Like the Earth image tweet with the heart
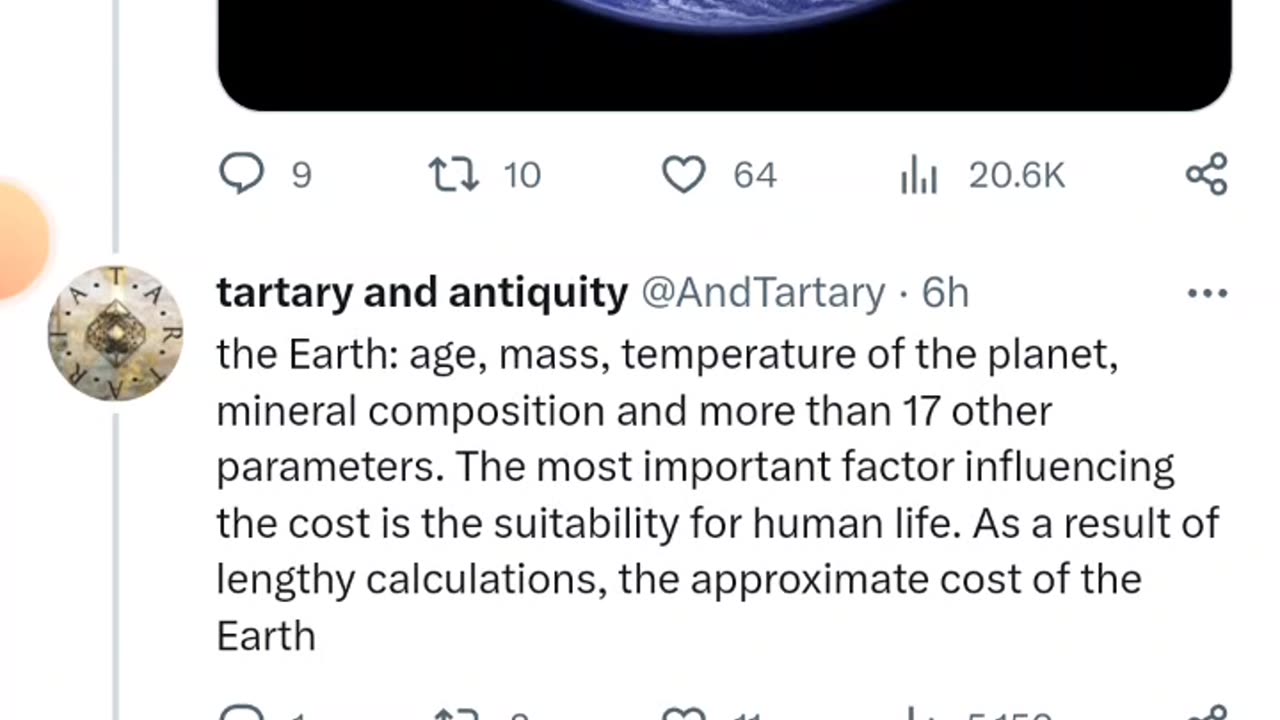Image resolution: width=1280 pixels, height=720 pixels. (x=684, y=175)
